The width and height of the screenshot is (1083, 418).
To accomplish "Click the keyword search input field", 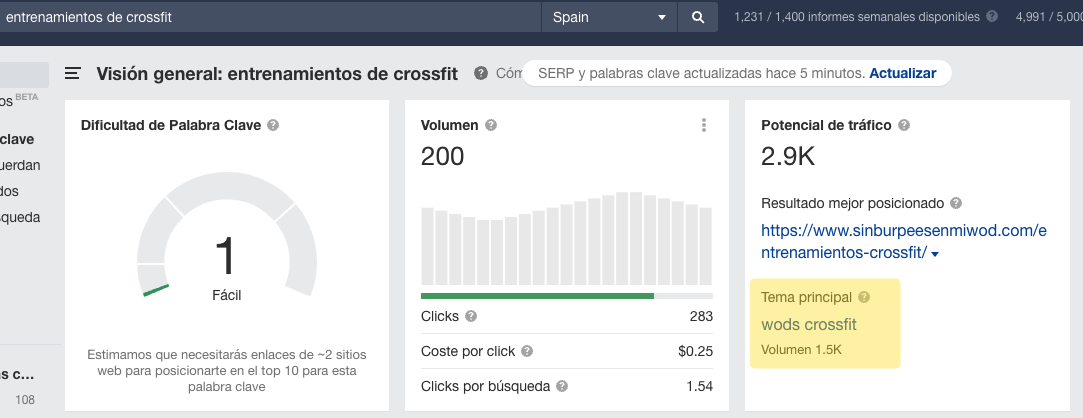I will pyautogui.click(x=270, y=17).
